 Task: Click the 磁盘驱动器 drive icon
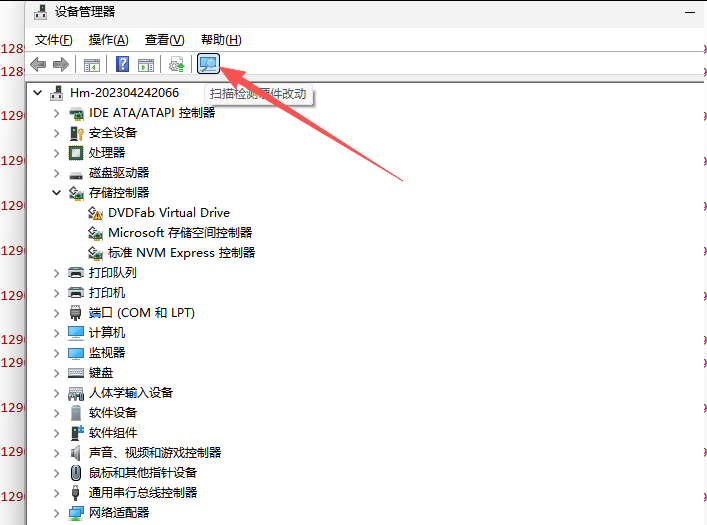[x=76, y=175]
